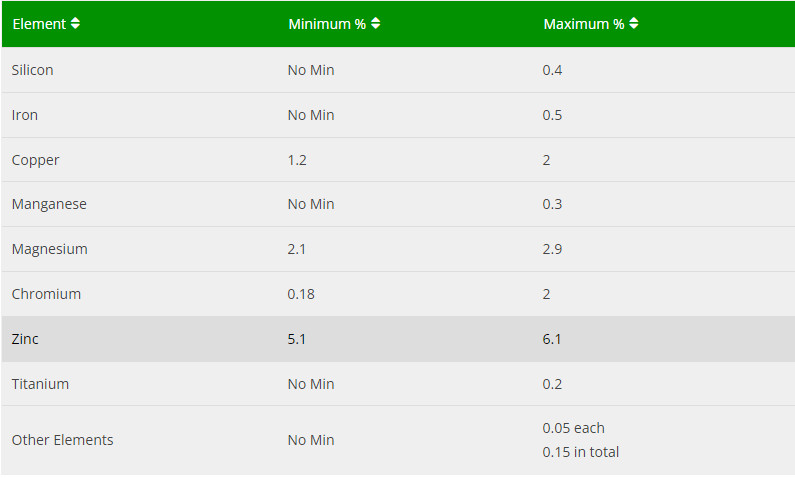Click the sort arrows beside Minimum % header

[375, 24]
